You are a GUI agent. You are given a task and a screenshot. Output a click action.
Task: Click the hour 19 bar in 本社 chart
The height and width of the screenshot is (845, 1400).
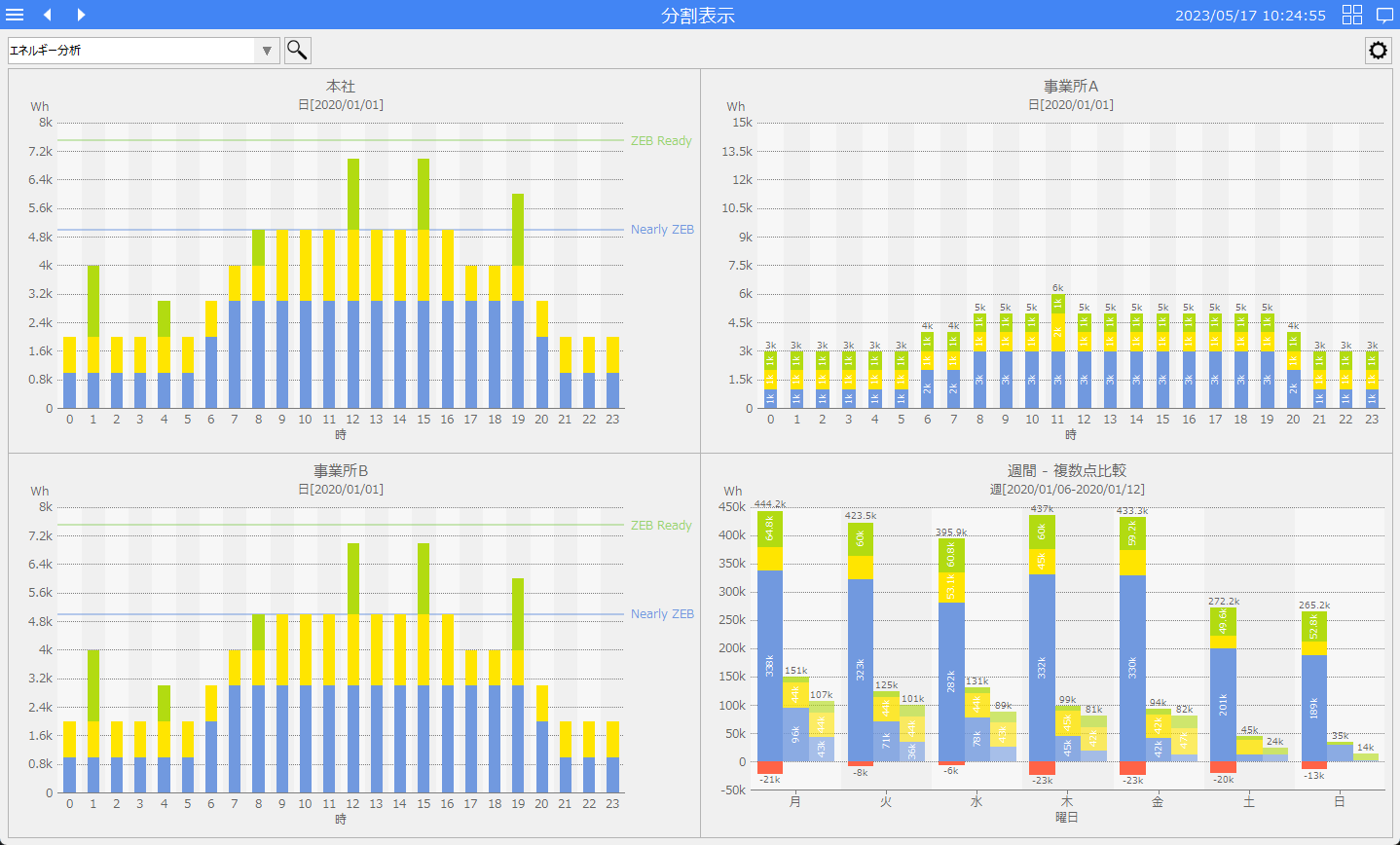tap(518, 301)
